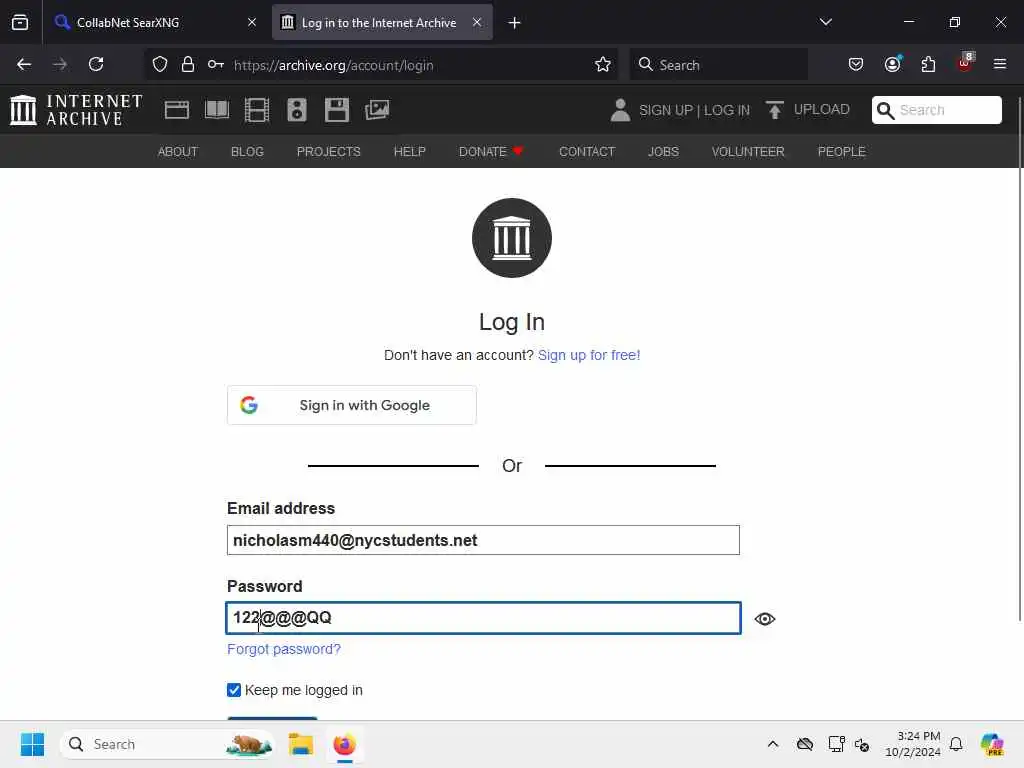The image size is (1024, 768).
Task: Open the DONATE menu item
Action: point(491,152)
